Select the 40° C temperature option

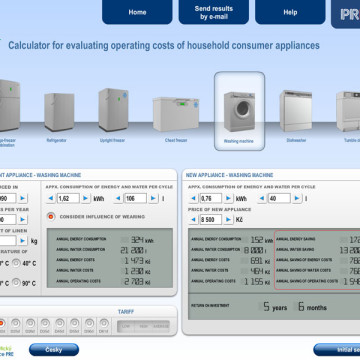tap(16, 263)
